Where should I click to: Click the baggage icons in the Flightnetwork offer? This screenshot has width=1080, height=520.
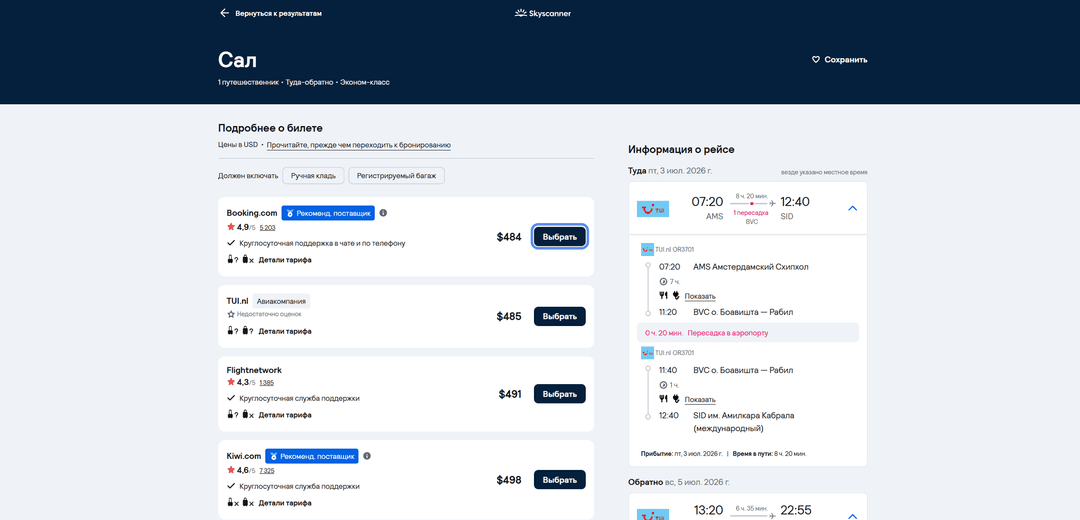click(240, 415)
